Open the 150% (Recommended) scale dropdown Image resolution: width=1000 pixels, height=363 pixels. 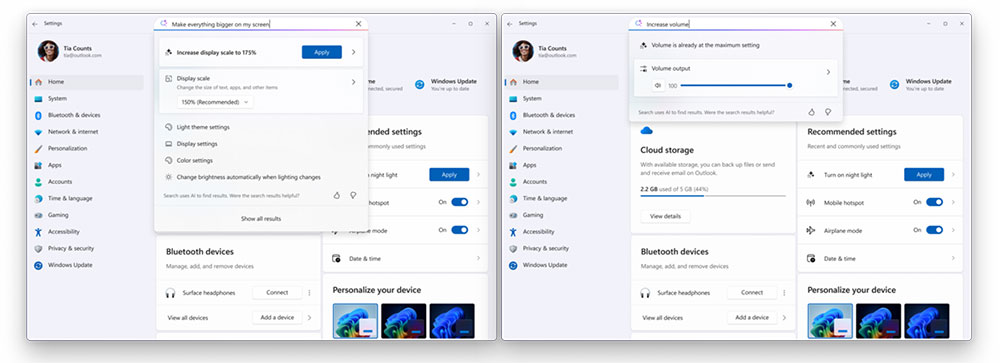215,102
